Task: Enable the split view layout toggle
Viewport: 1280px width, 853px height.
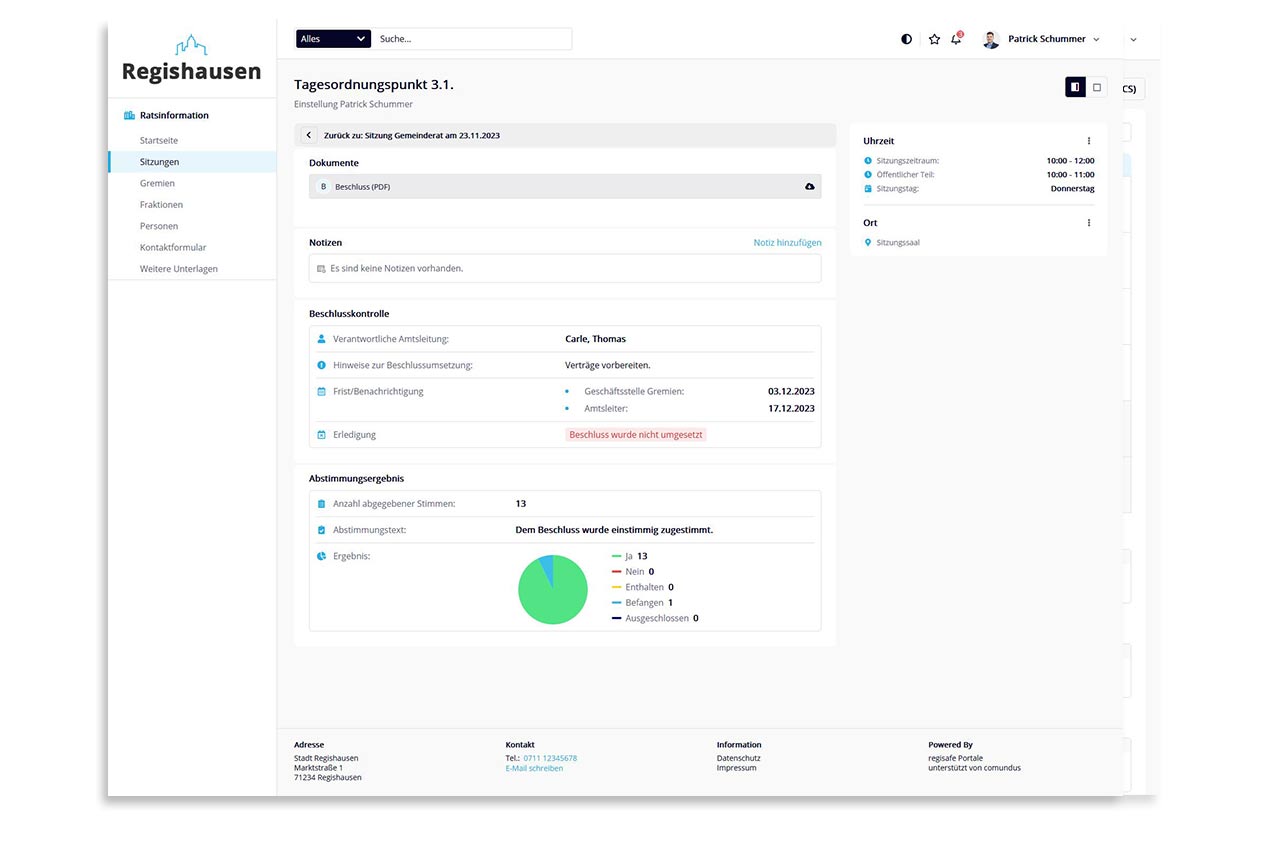Action: (1074, 87)
